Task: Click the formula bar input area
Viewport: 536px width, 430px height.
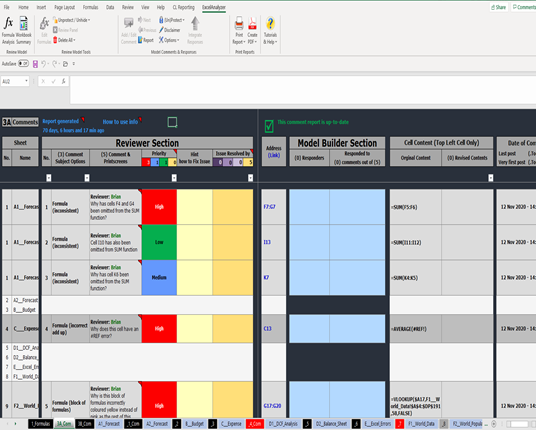Action: pos(303,90)
